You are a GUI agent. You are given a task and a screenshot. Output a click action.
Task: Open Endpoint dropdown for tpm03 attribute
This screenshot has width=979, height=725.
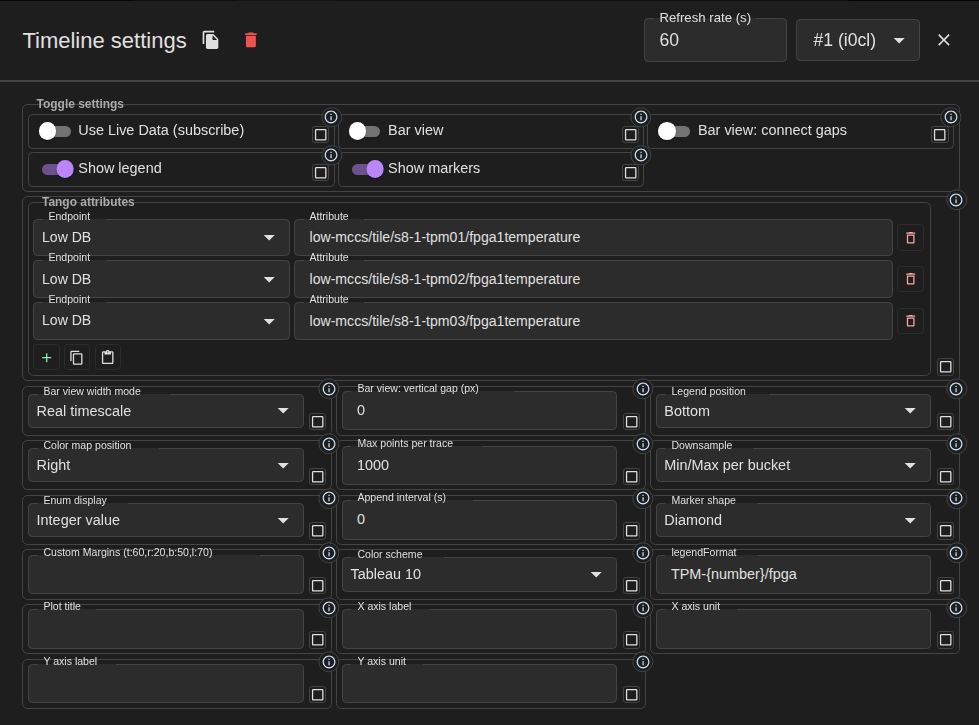click(x=161, y=321)
